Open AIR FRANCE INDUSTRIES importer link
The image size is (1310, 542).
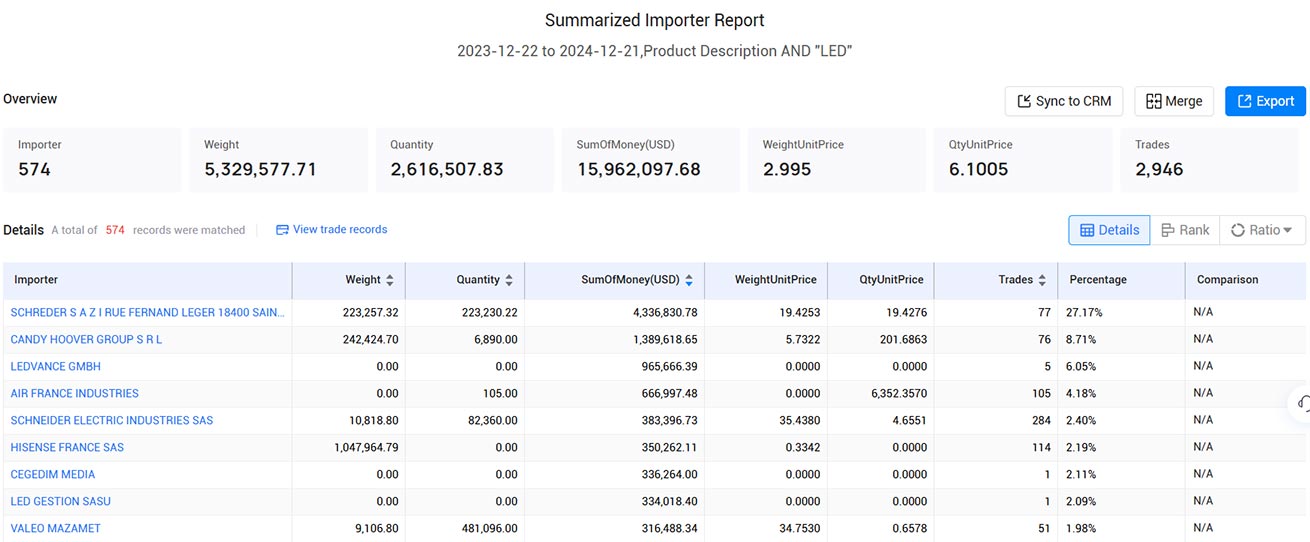pos(75,394)
